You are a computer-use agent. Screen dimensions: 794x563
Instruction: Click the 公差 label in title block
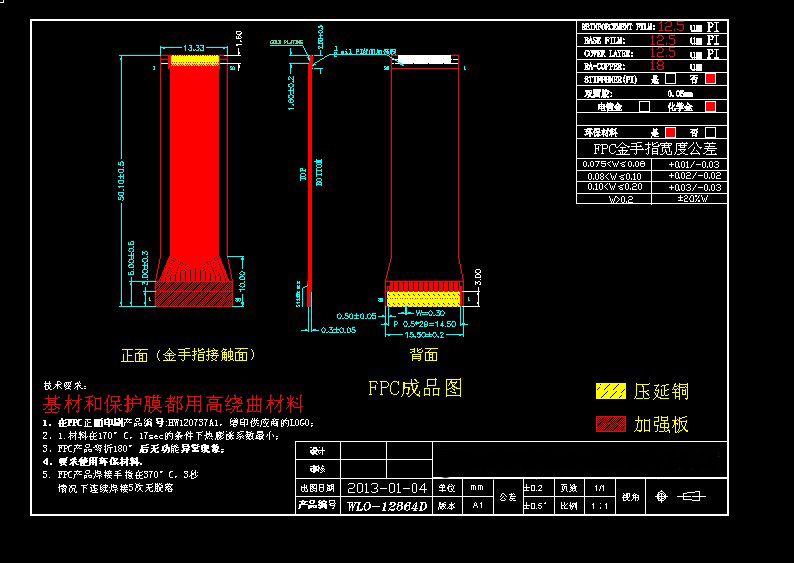coord(508,497)
